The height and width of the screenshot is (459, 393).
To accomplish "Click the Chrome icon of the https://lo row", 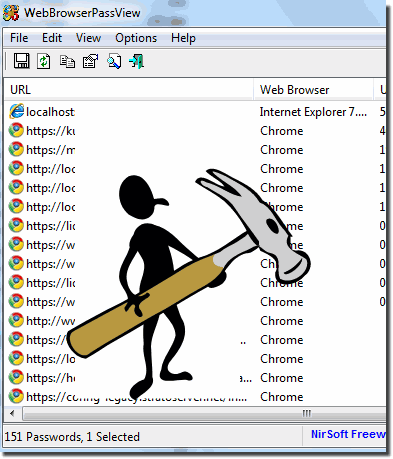I will click(x=16, y=359).
